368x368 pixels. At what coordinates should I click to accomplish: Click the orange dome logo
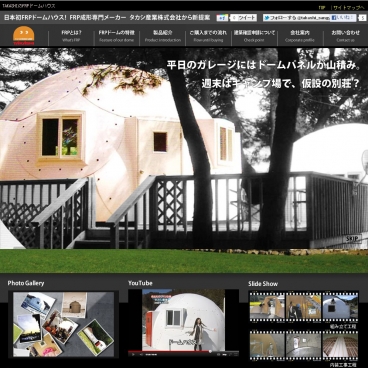pos(24,35)
